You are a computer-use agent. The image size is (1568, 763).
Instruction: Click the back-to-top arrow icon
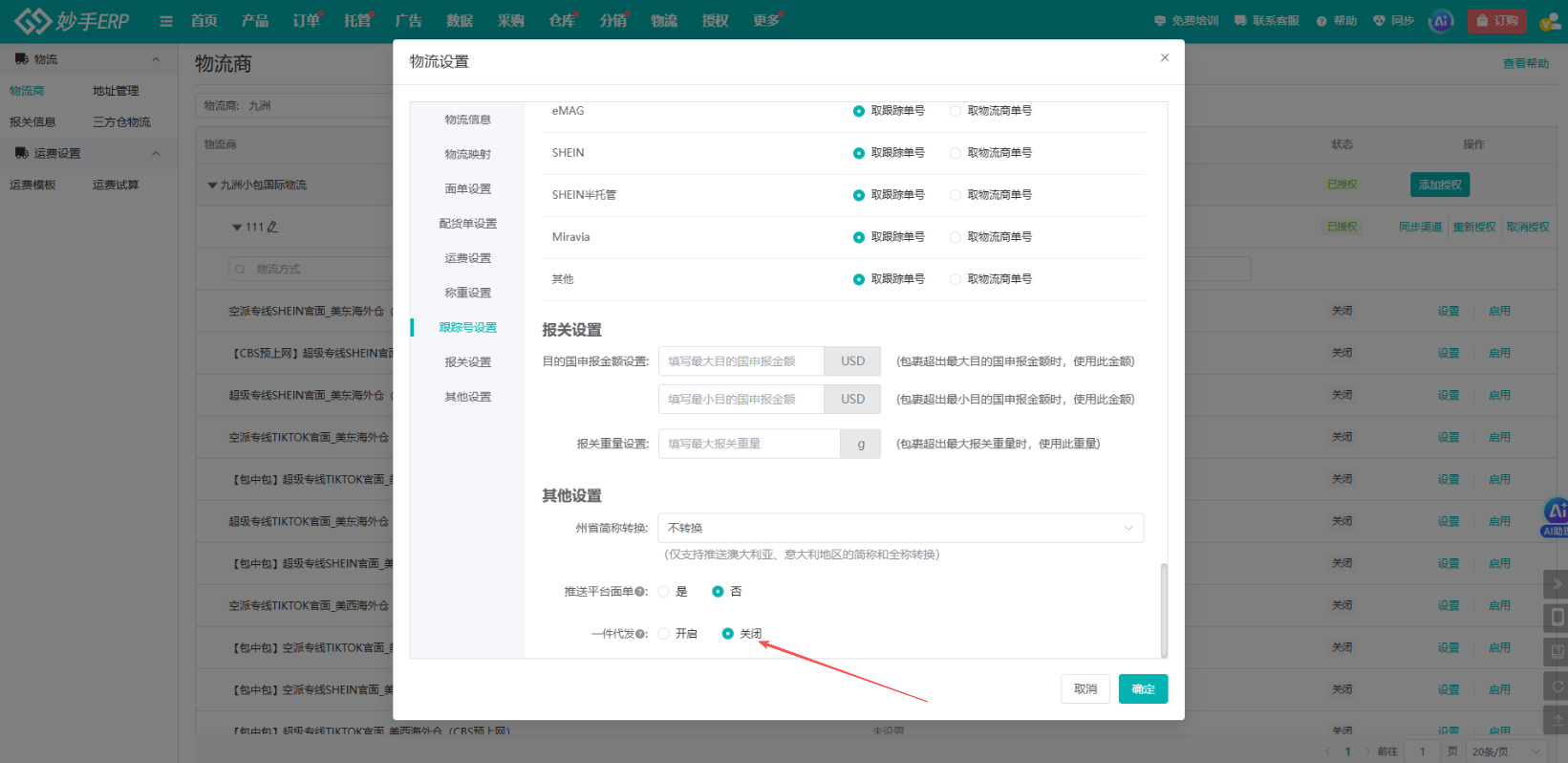click(x=1557, y=719)
